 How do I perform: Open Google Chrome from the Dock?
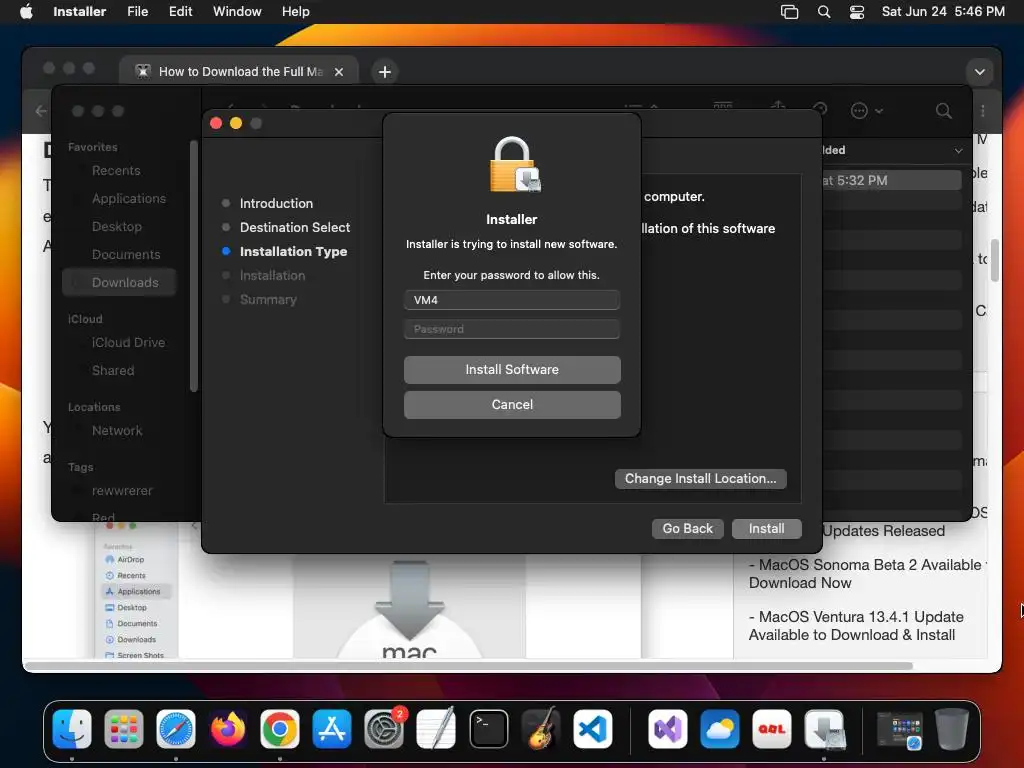click(x=280, y=728)
